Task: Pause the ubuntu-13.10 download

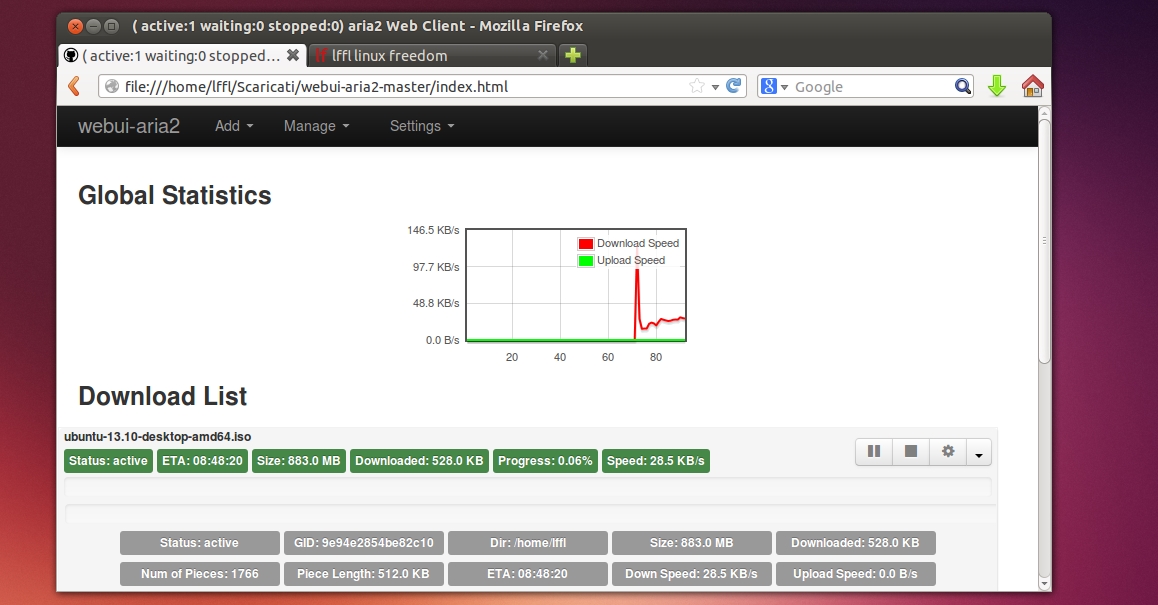Action: [x=874, y=451]
